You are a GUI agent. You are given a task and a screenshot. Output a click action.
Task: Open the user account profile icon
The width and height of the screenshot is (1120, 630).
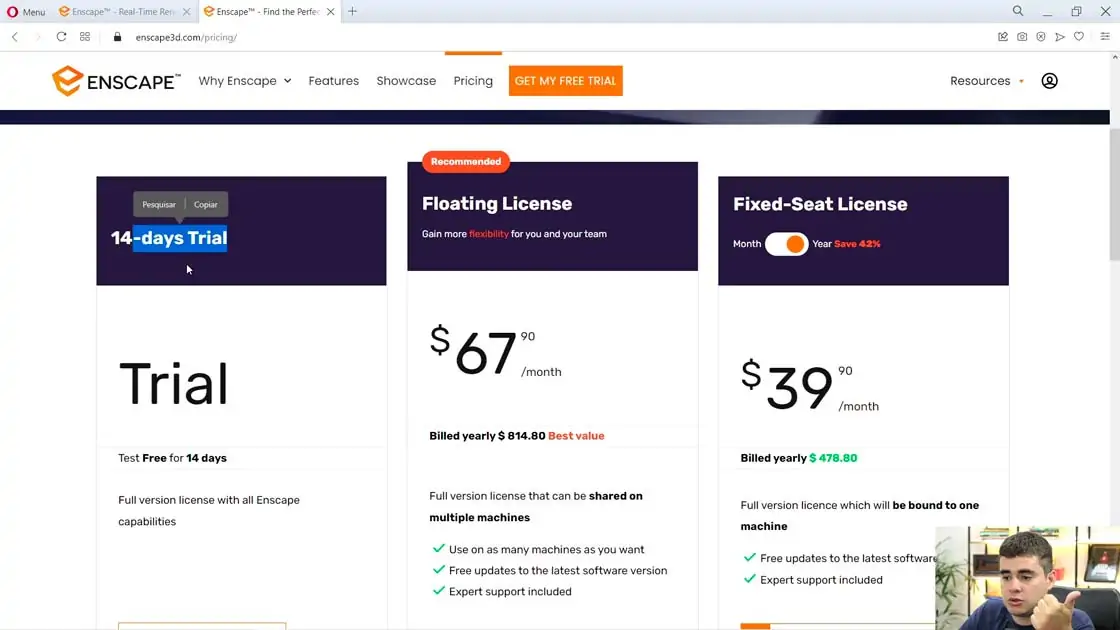click(1049, 81)
